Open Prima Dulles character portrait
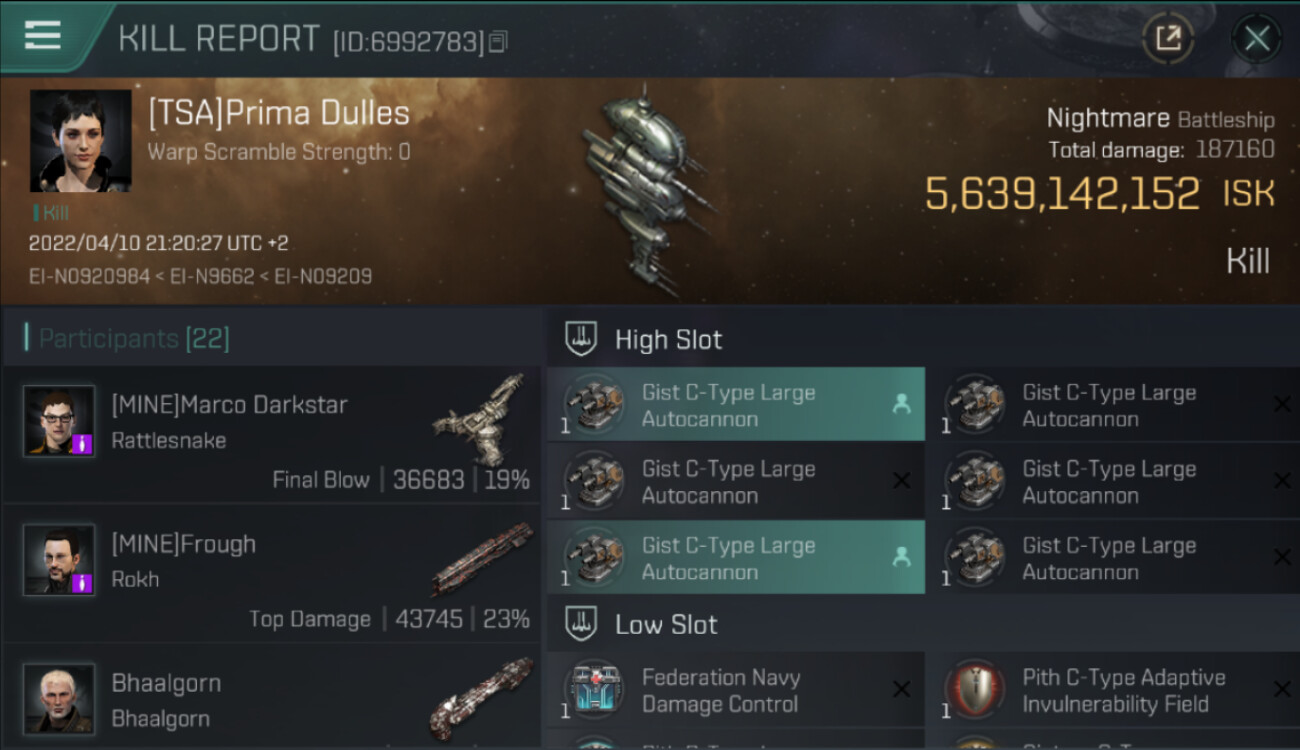 click(x=80, y=141)
